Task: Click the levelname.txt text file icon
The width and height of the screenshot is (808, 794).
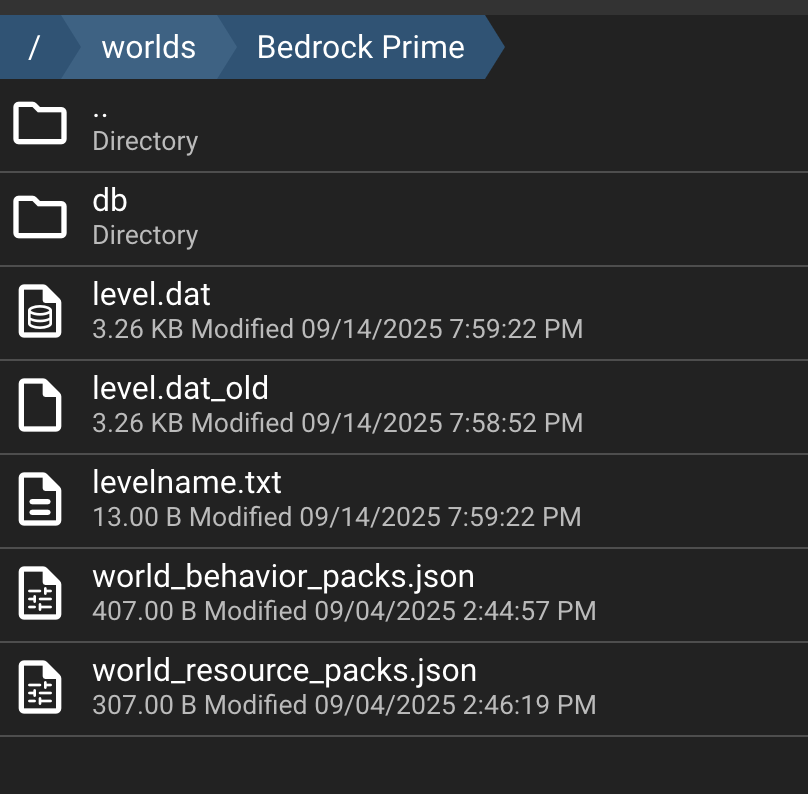Action: 40,500
